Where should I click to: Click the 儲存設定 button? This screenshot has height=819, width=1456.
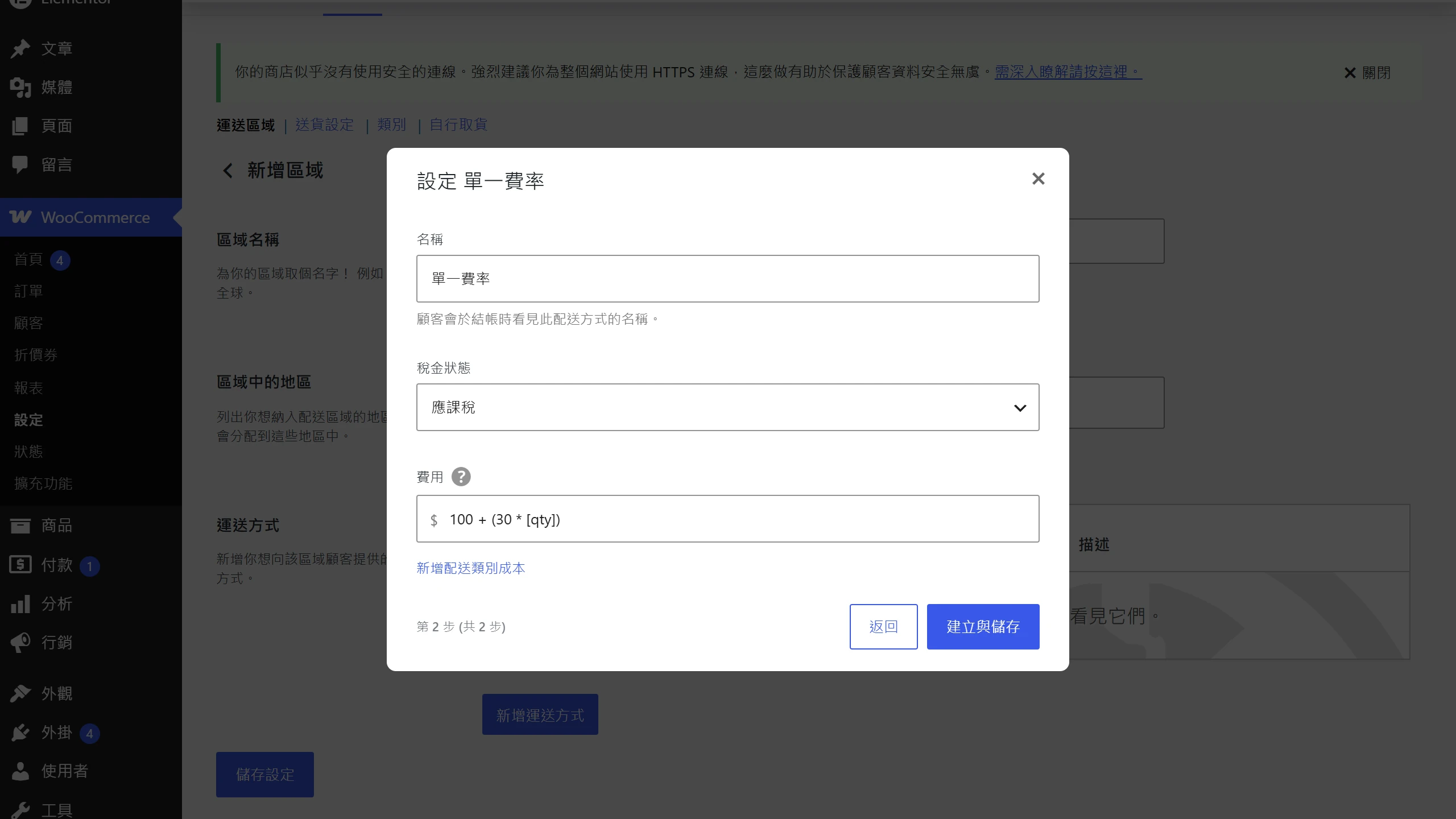(x=264, y=775)
